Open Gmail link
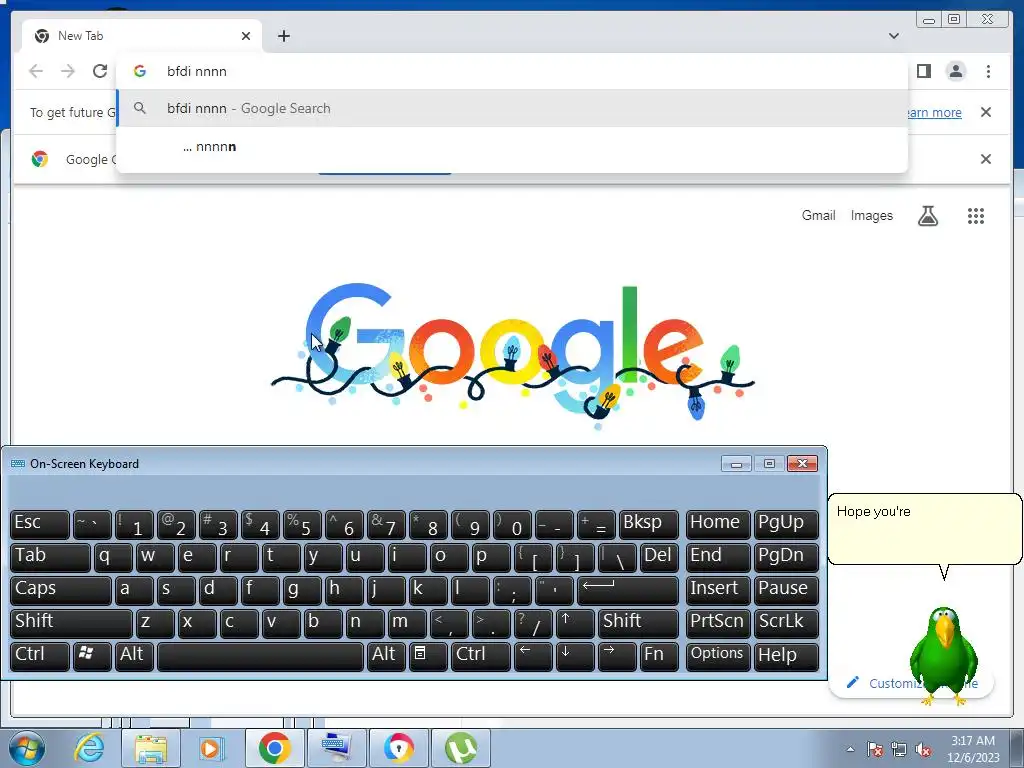The height and width of the screenshot is (768, 1024). pyautogui.click(x=818, y=216)
